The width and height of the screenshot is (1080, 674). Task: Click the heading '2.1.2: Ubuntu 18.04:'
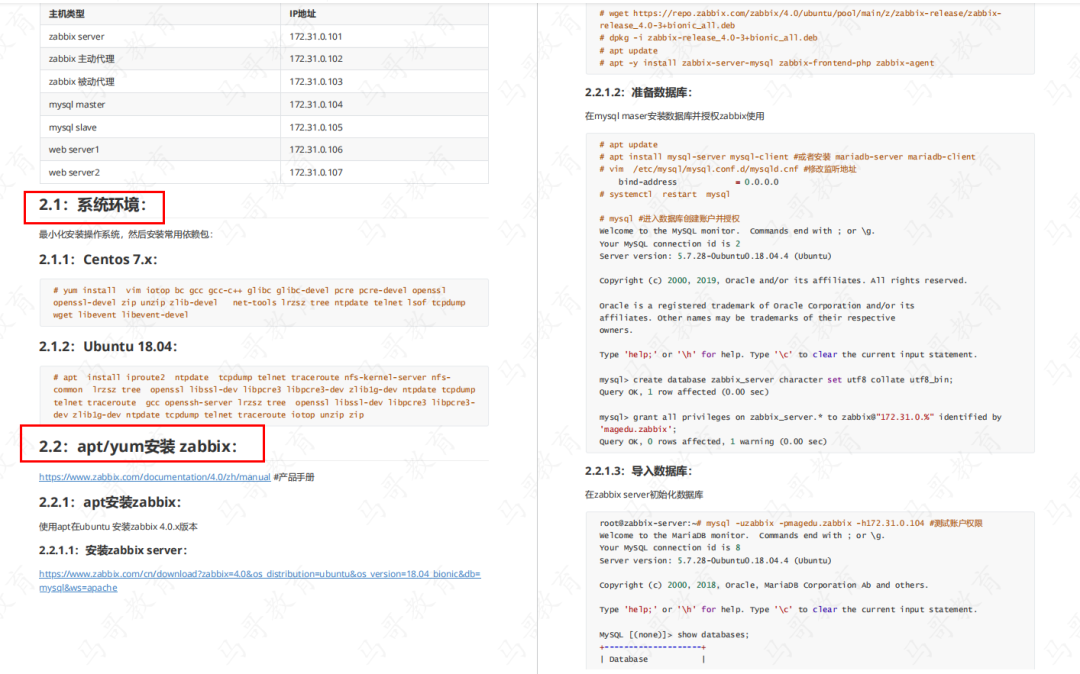[107, 346]
